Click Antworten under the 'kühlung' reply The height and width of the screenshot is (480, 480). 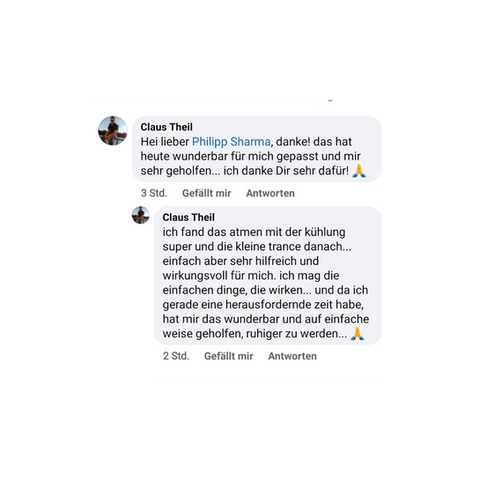pyautogui.click(x=292, y=356)
